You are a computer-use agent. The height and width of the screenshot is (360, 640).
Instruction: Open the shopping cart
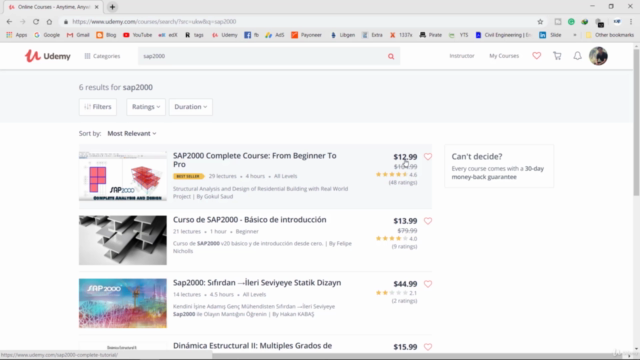pos(557,56)
